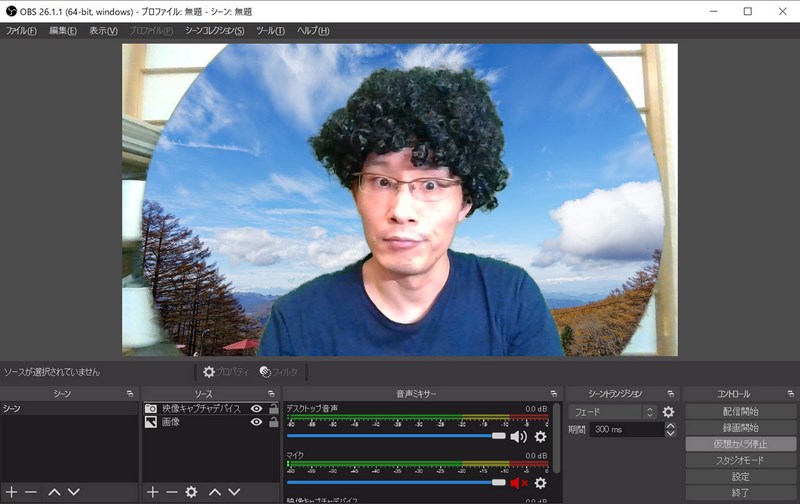Click the 仮想カメラ停止 button
Image resolution: width=800 pixels, height=504 pixels.
[740, 444]
